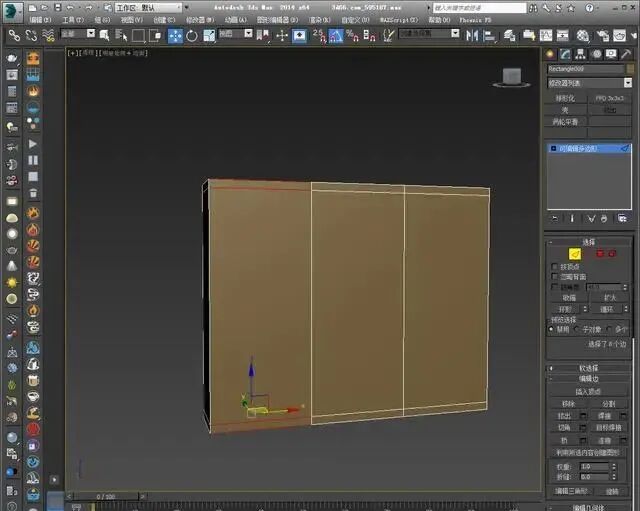Select the 子对象 preview radio button

tap(577, 329)
